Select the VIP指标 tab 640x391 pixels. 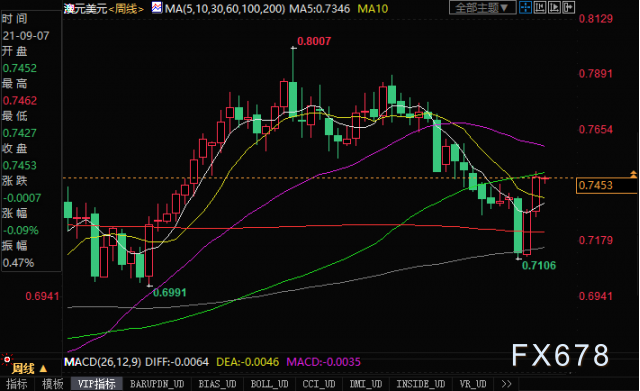[x=97, y=384]
